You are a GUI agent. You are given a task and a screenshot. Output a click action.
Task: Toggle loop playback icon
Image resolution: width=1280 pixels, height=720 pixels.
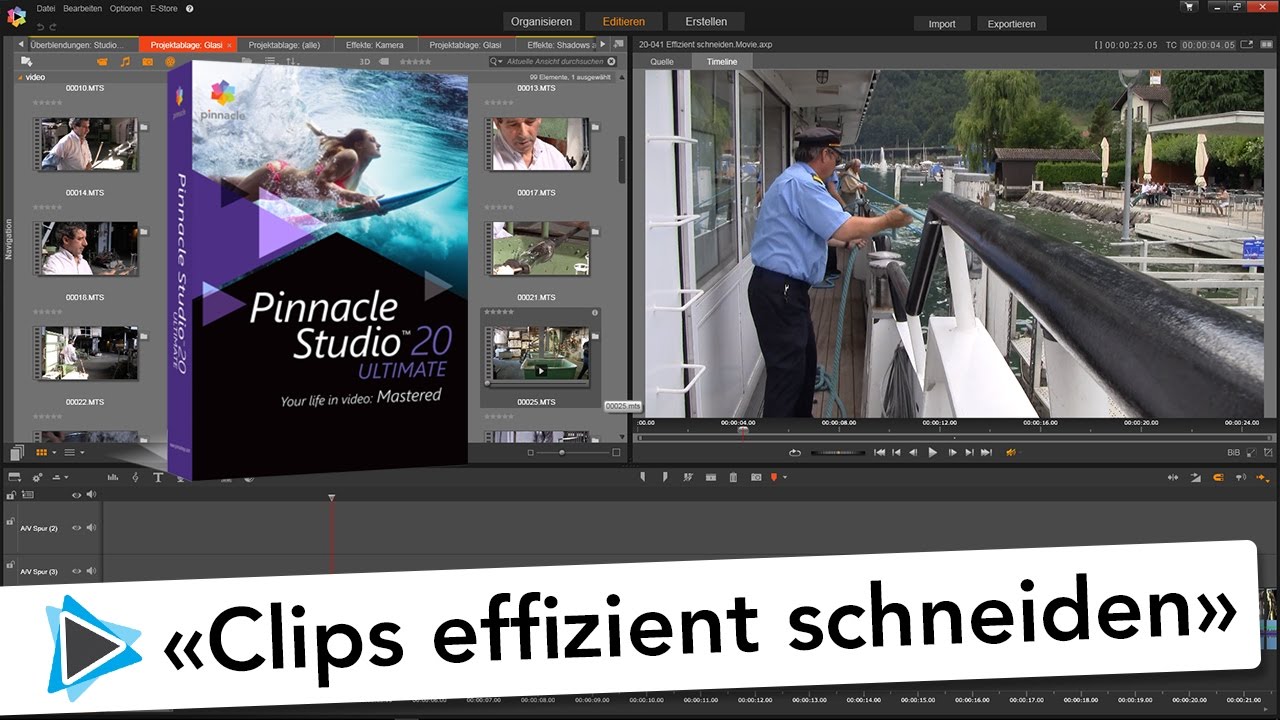795,453
